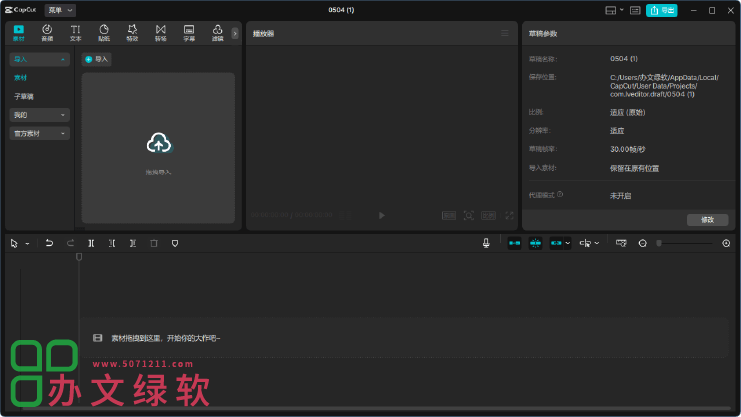Play the preview in the player
Screen dimensions: 741x417
pyautogui.click(x=382, y=216)
